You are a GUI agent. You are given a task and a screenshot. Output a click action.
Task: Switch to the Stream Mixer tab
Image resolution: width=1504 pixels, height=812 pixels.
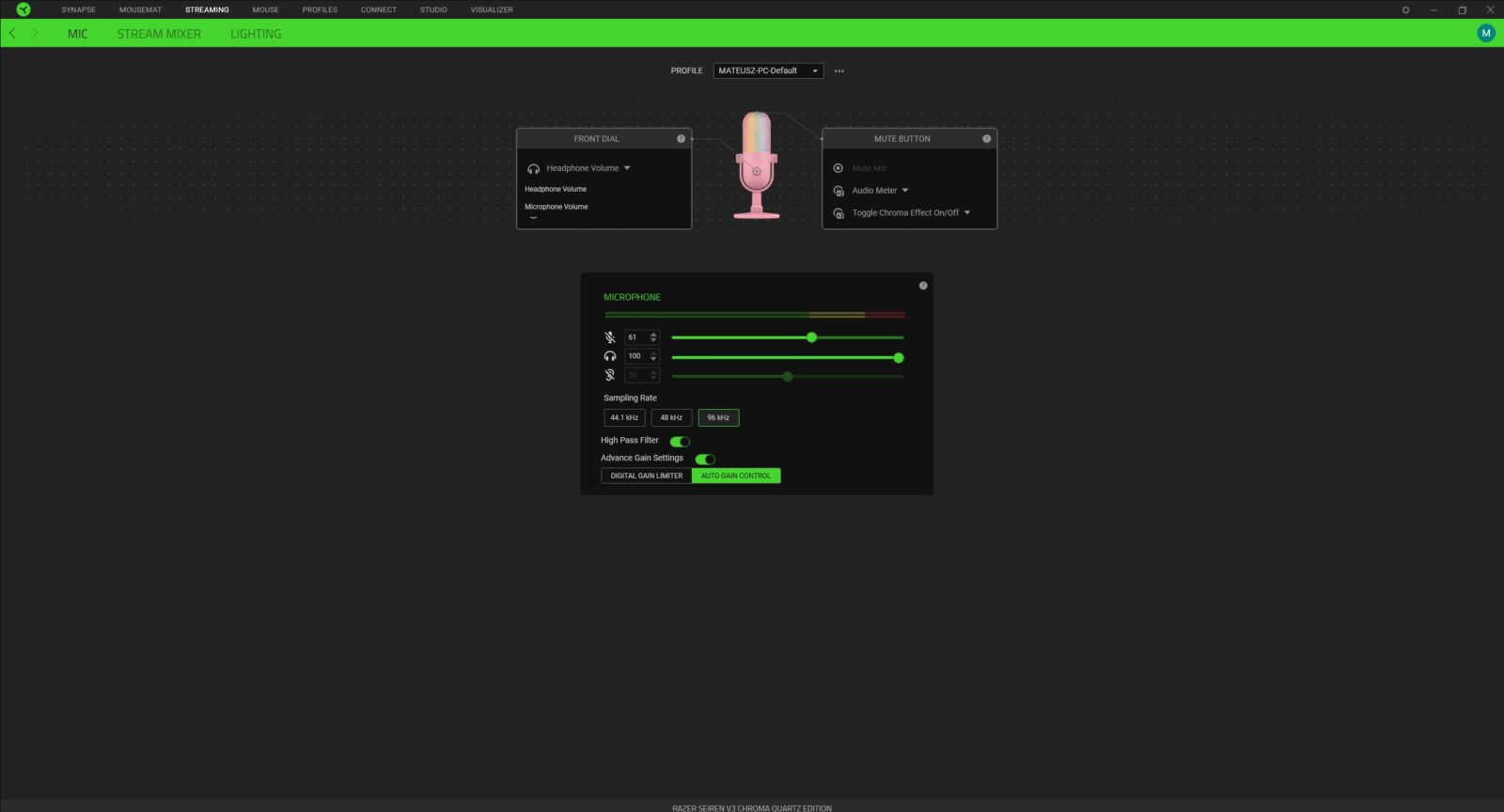[159, 34]
